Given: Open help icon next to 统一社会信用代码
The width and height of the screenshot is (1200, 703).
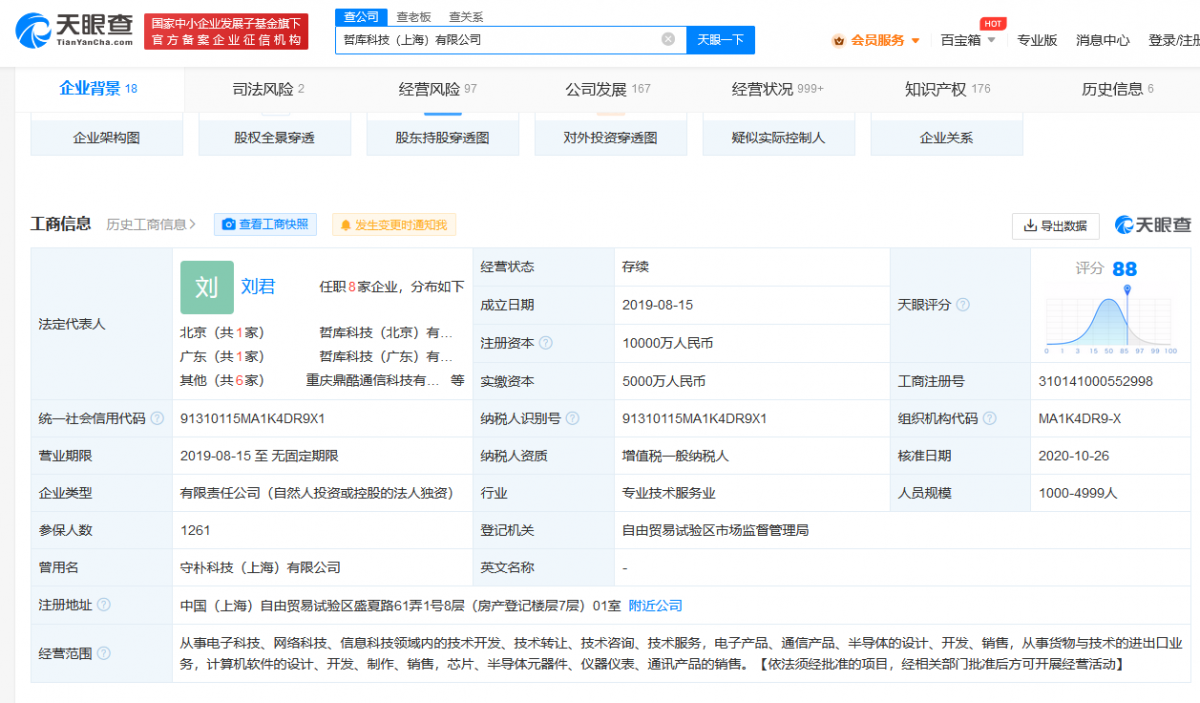Looking at the screenshot, I should click(x=157, y=418).
